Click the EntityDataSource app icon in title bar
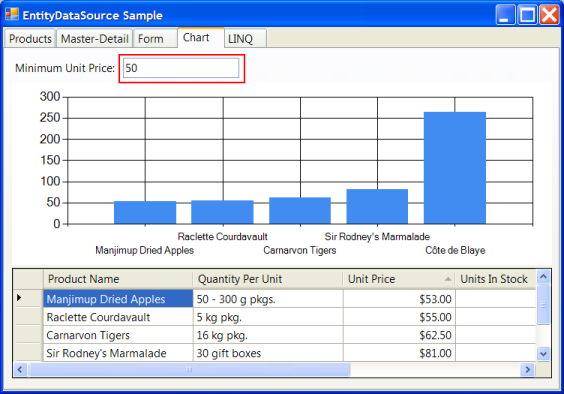Screen dimensions: 564x394 (x=12, y=15)
